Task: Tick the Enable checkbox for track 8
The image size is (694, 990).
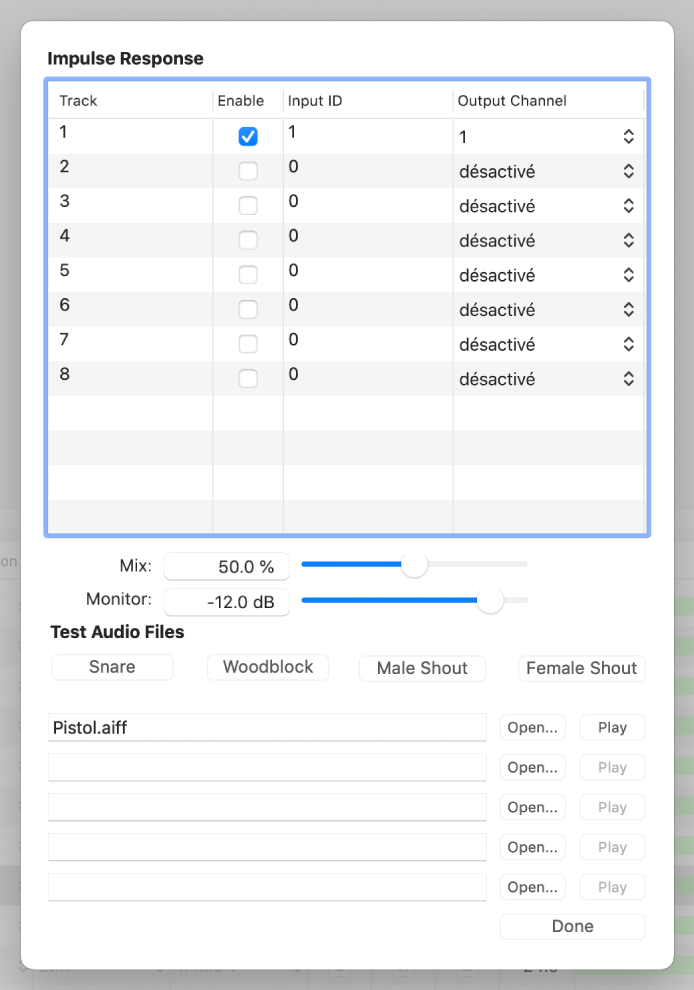Action: (x=248, y=379)
